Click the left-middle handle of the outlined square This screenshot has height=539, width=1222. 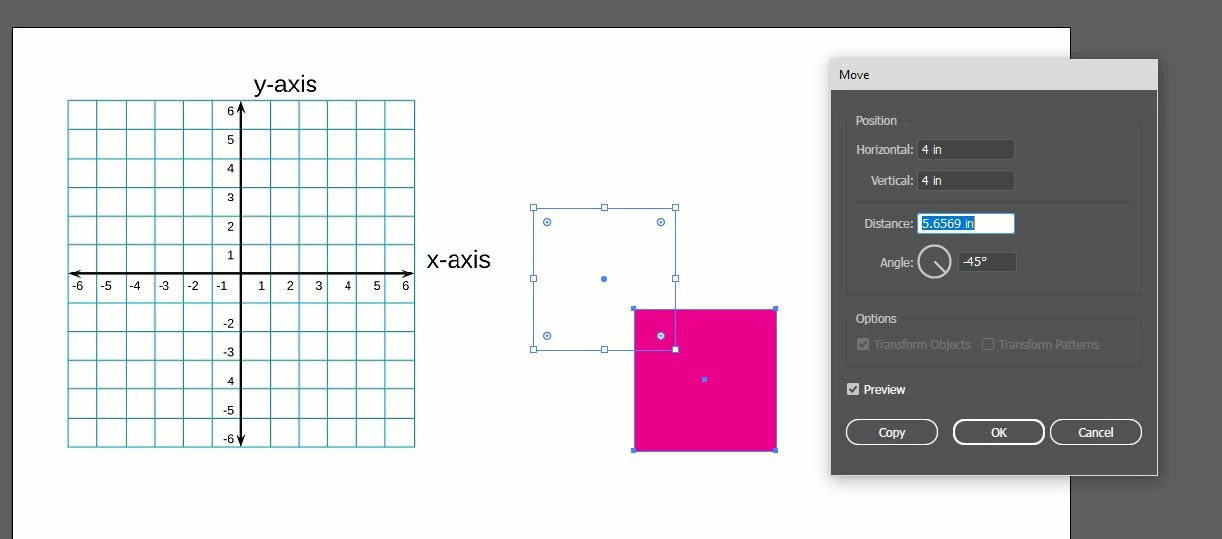click(x=533, y=279)
